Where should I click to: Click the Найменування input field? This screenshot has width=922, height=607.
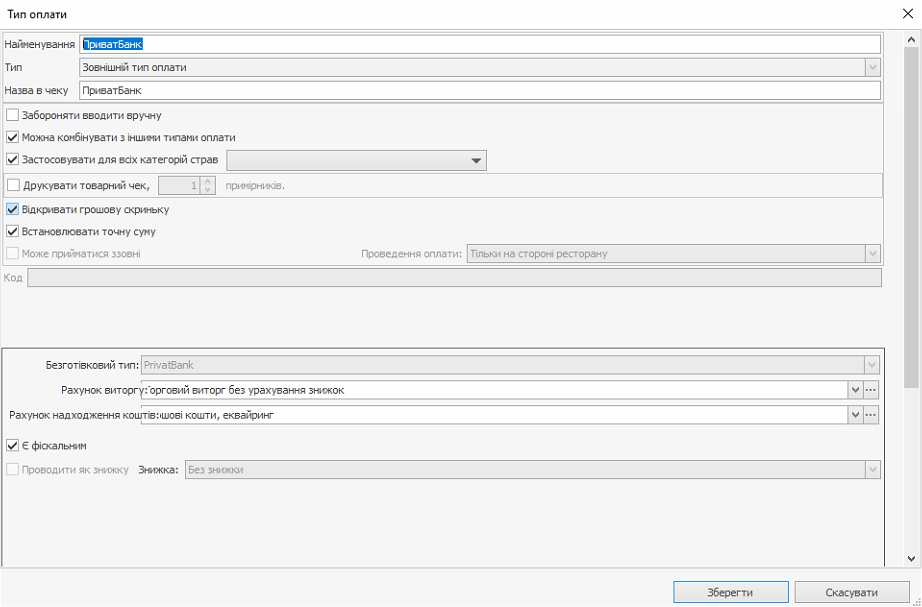480,44
